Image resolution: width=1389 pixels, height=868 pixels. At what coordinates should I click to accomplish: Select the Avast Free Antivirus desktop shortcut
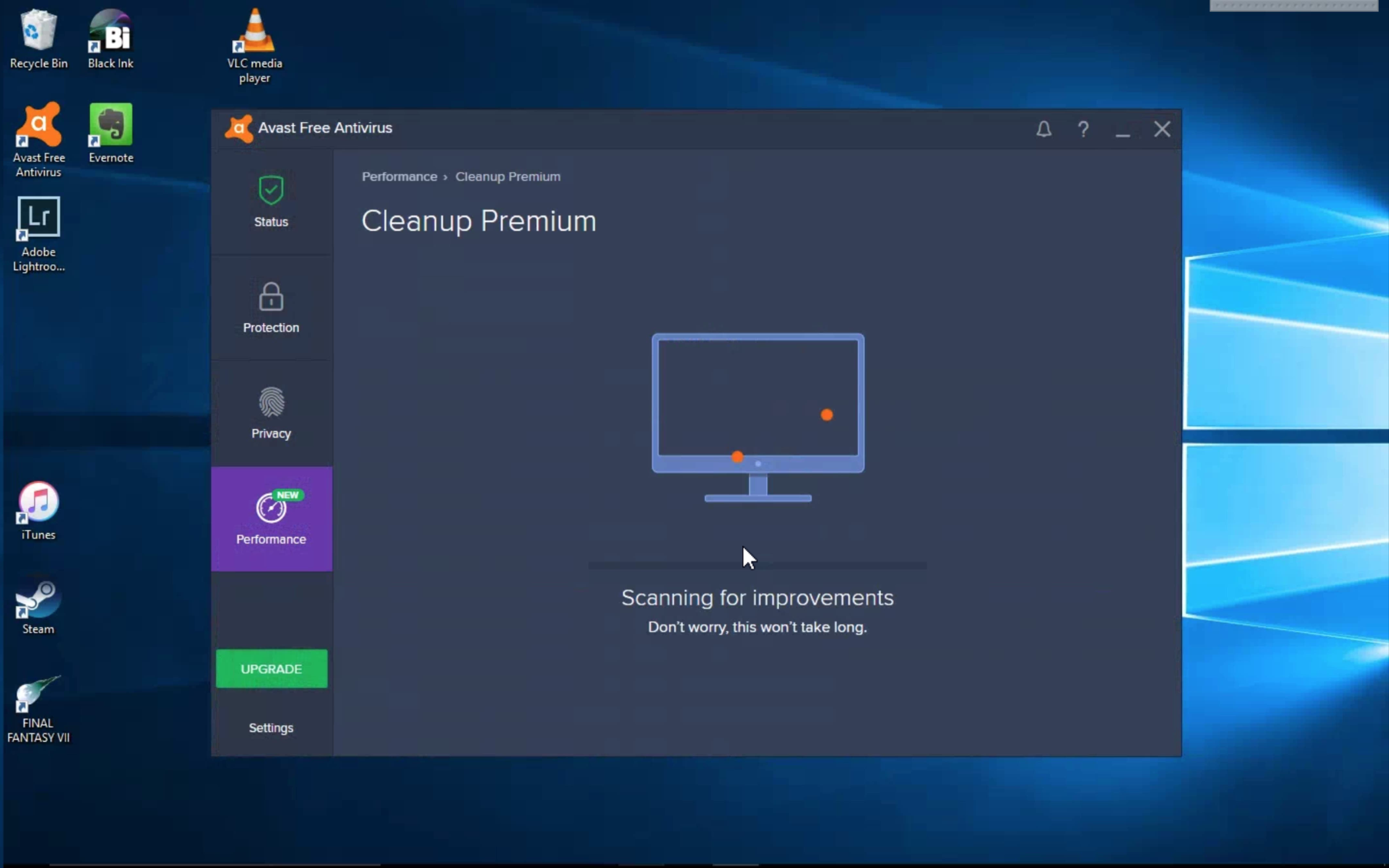tap(39, 141)
